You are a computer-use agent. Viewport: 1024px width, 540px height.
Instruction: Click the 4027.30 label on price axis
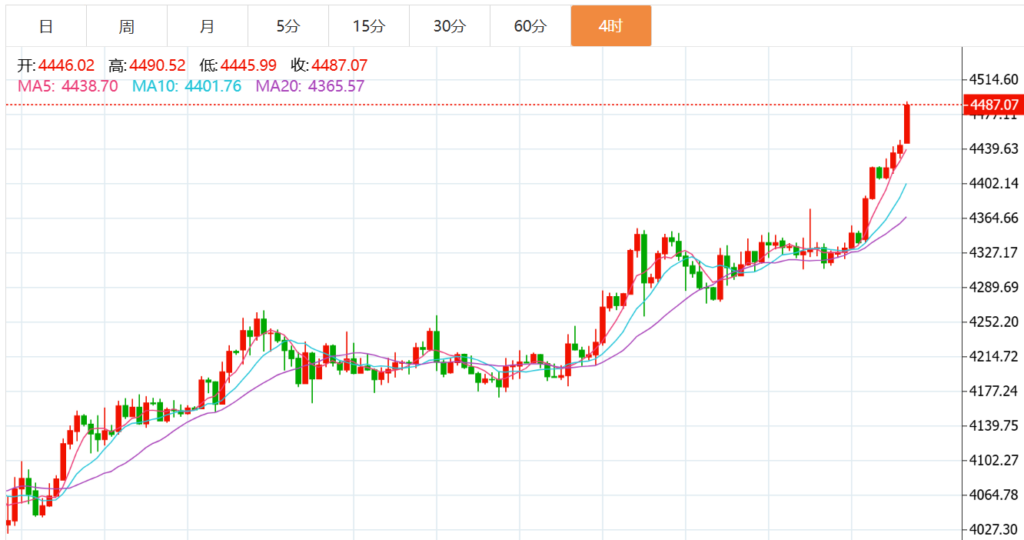pyautogui.click(x=992, y=529)
